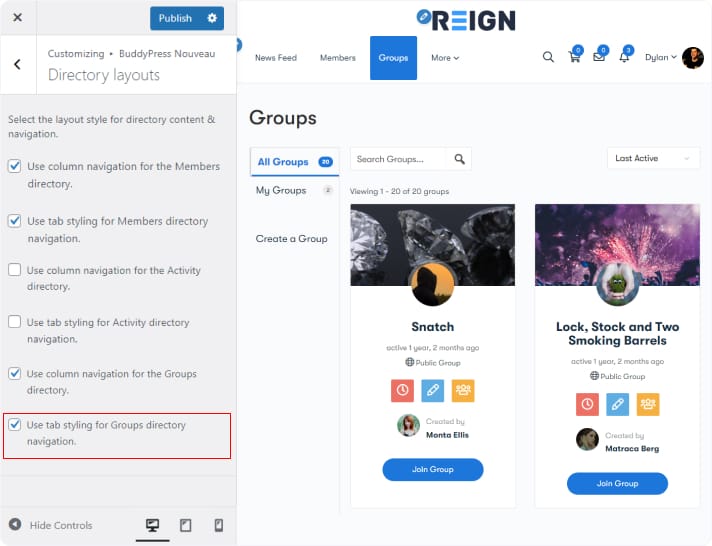Image resolution: width=712 pixels, height=546 pixels.
Task: Disable tab styling for Groups directory navigation
Action: (15, 425)
